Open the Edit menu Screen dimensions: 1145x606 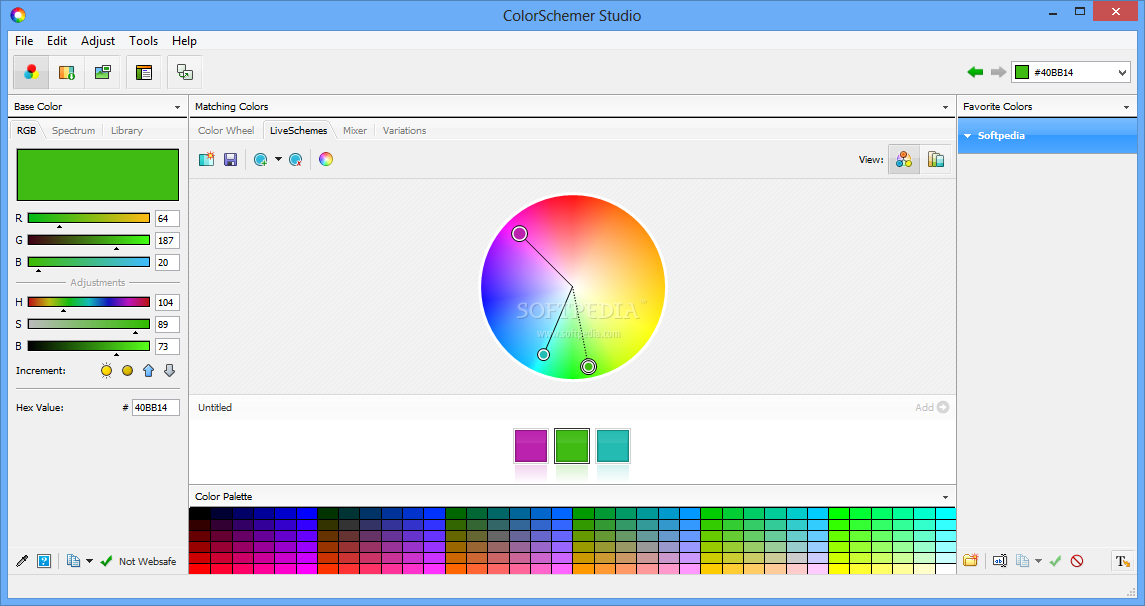point(57,41)
